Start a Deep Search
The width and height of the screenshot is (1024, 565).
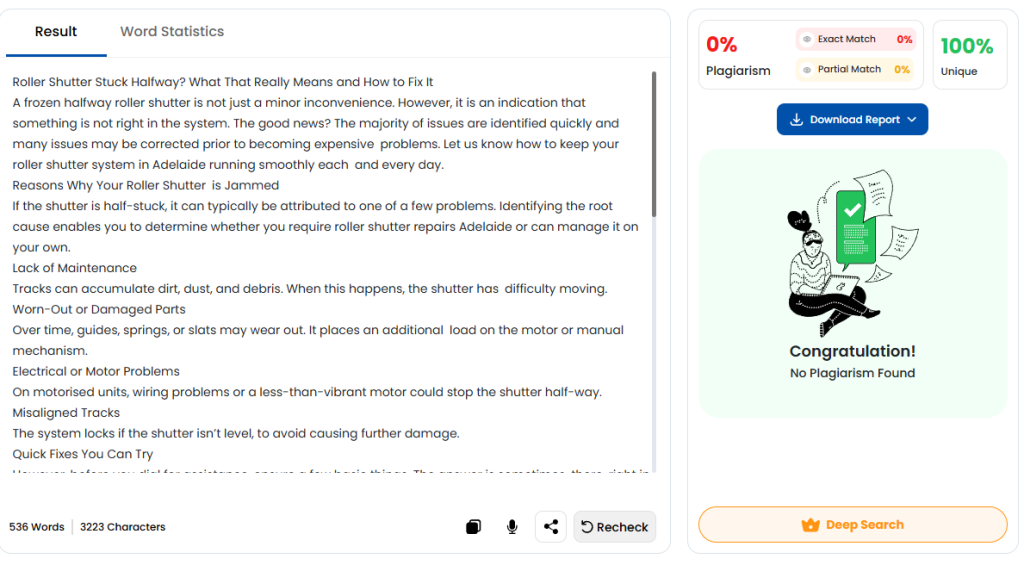(x=852, y=525)
